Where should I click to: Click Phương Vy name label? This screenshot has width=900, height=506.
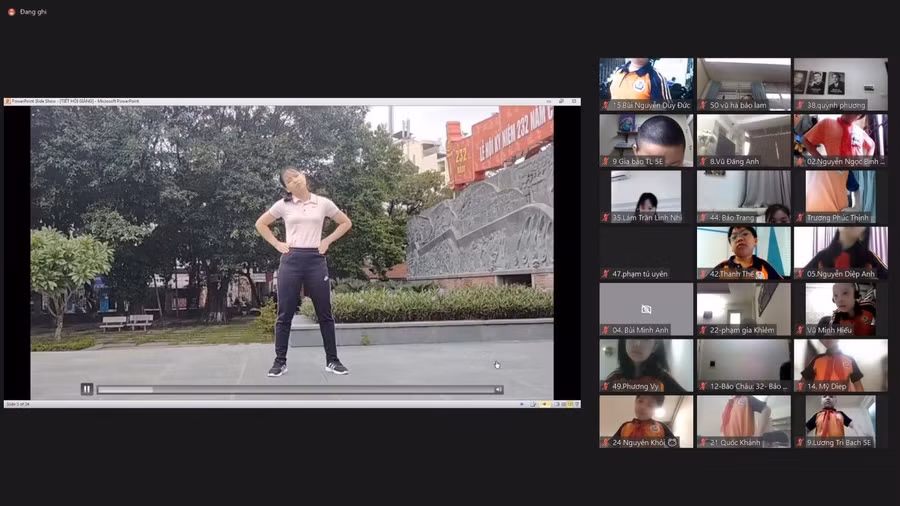point(636,386)
